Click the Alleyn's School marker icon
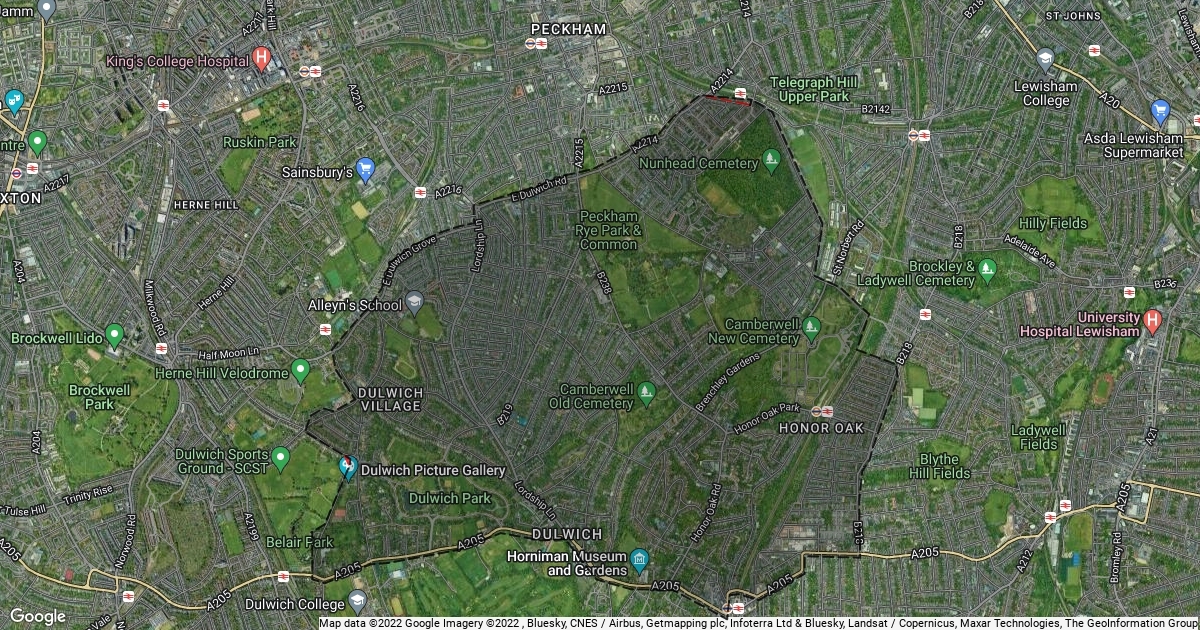This screenshot has width=1200, height=630. pyautogui.click(x=414, y=303)
